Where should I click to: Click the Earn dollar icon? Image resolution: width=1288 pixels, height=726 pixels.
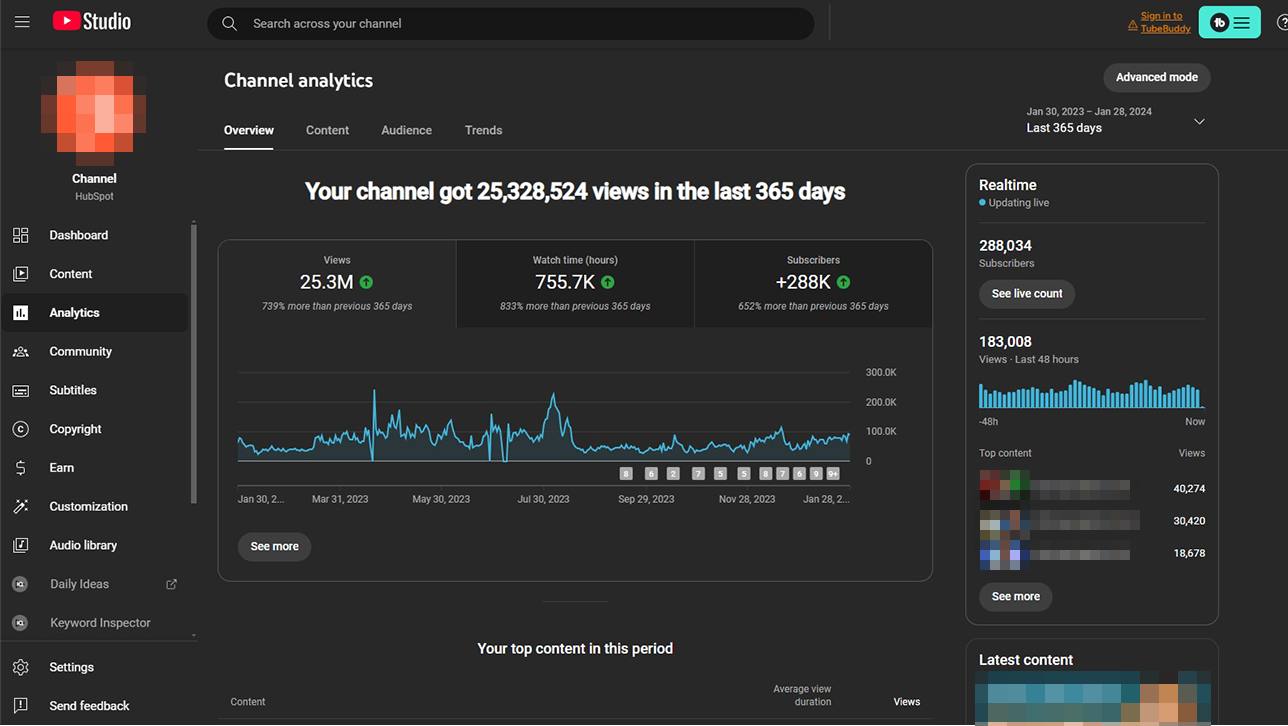[x=20, y=468]
